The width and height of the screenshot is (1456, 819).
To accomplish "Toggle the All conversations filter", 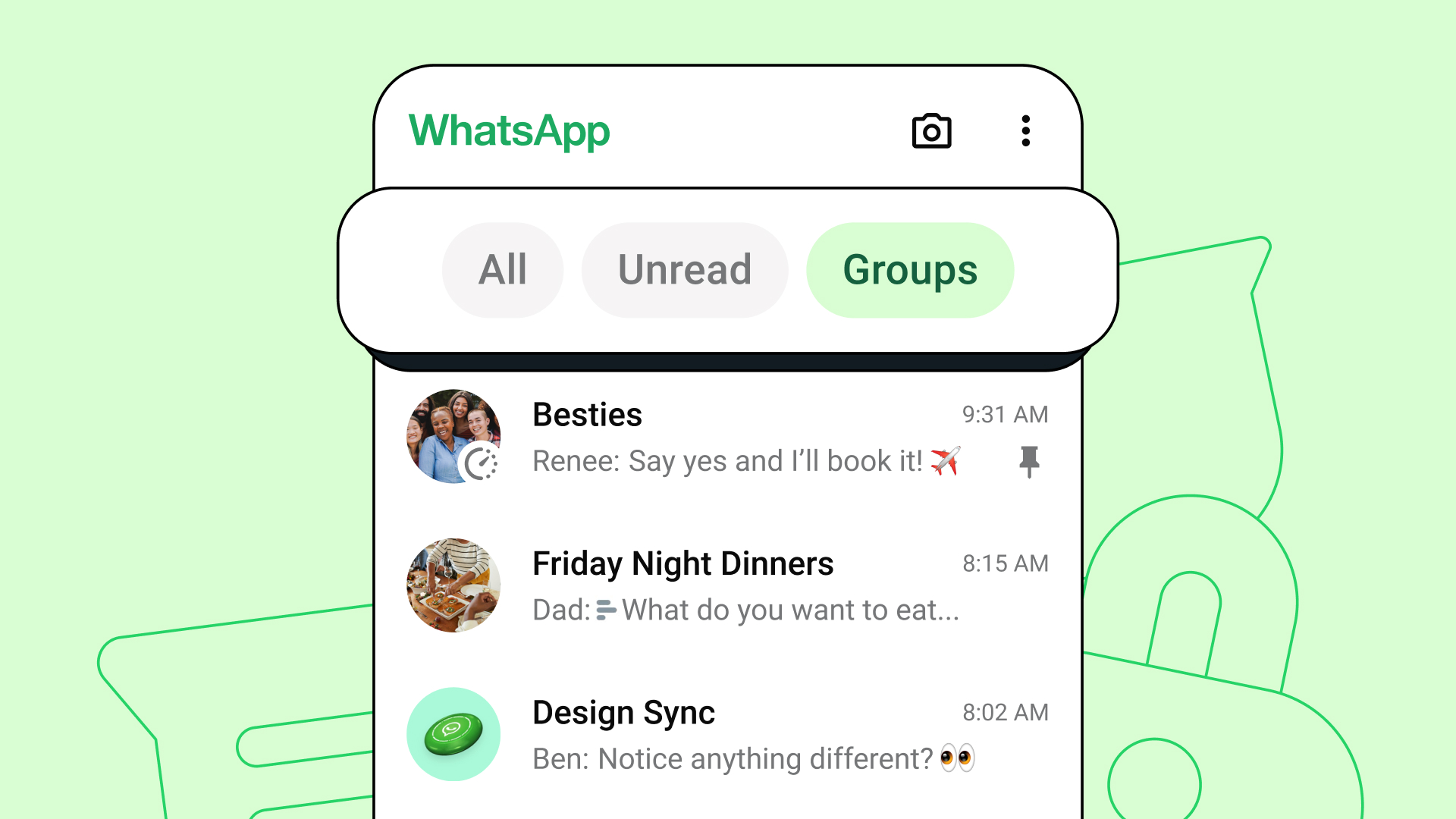I will (503, 269).
